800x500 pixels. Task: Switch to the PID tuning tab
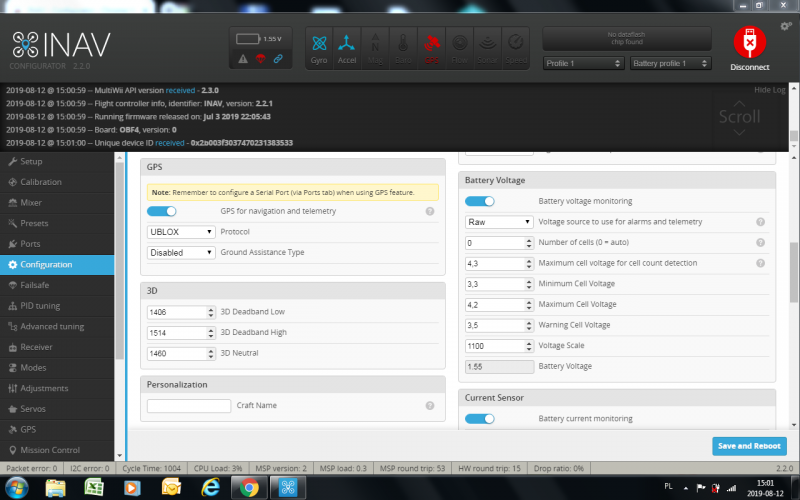40,306
